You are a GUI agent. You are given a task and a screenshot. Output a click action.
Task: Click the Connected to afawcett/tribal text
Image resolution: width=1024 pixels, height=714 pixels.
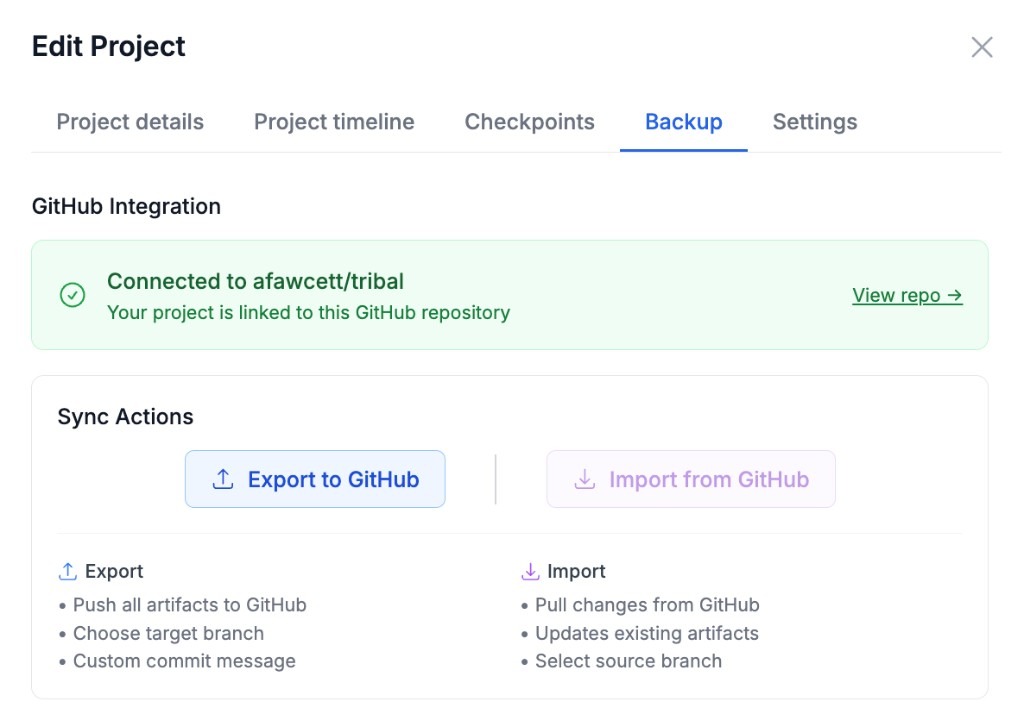(x=255, y=282)
